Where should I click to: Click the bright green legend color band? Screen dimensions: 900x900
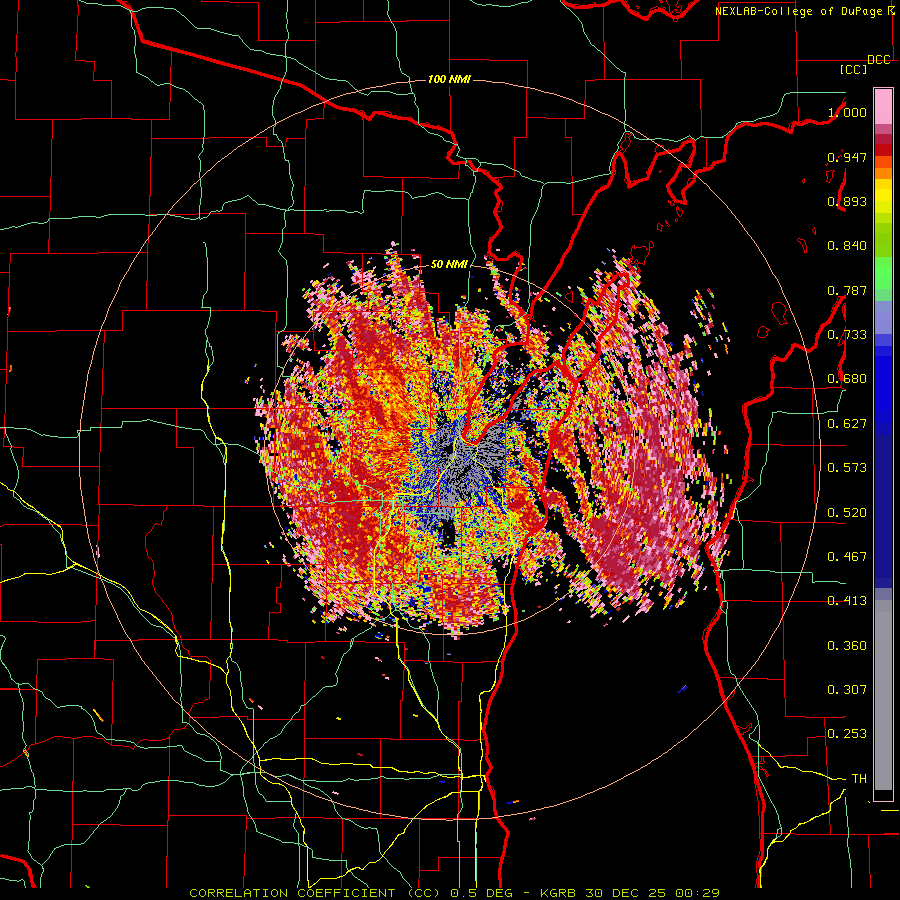point(883,272)
